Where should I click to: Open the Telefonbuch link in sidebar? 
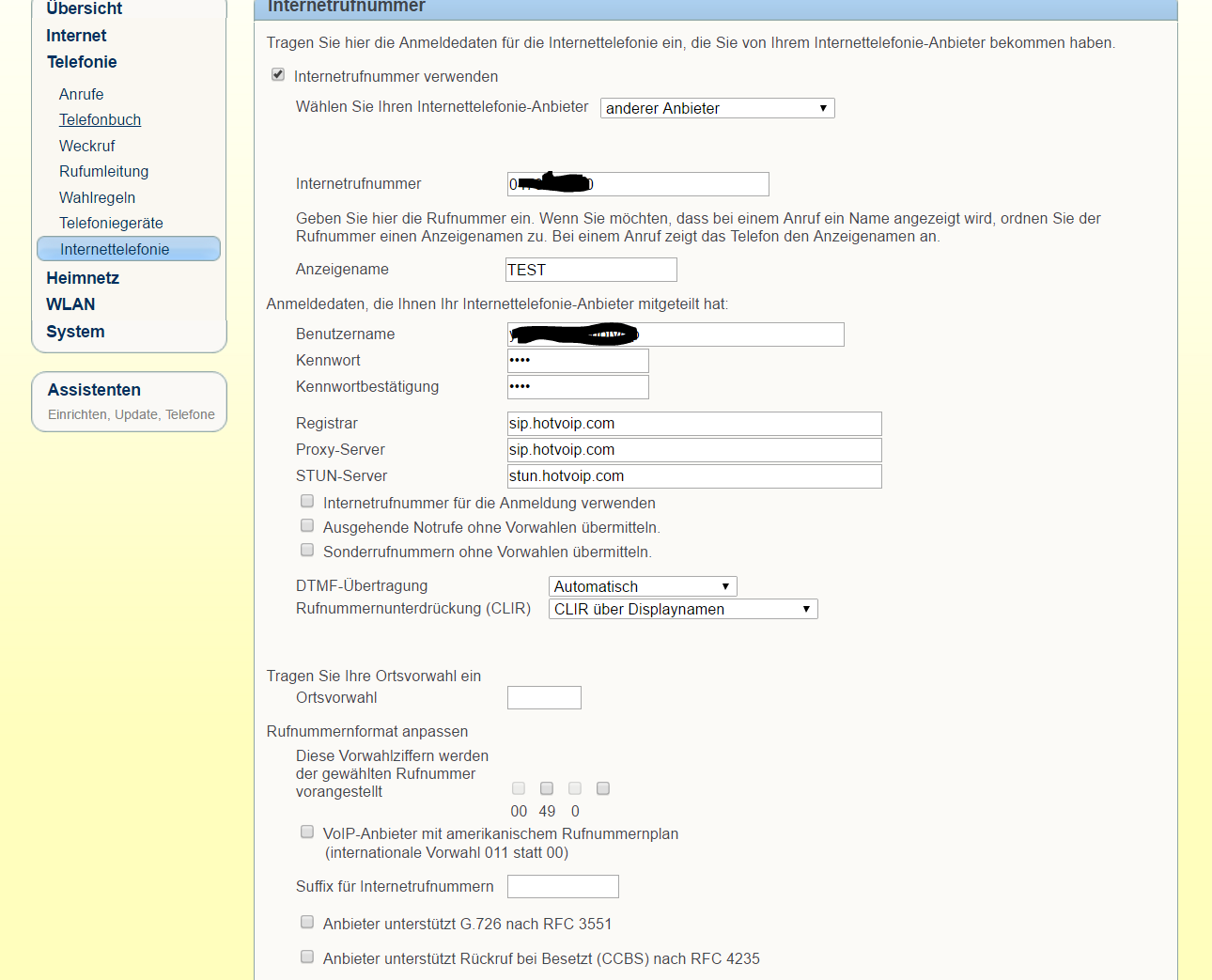click(x=100, y=120)
